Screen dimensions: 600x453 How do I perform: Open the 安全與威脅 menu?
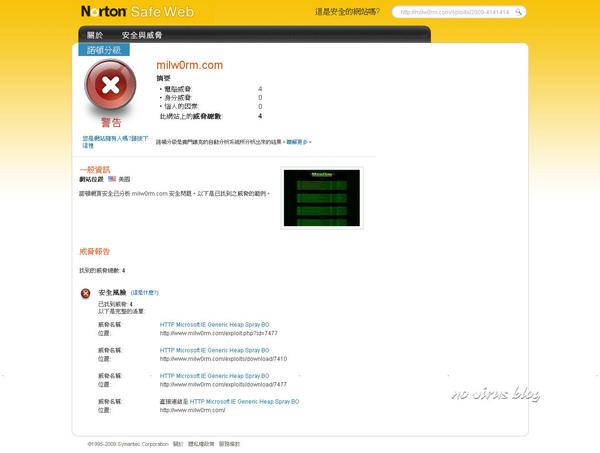coord(142,35)
